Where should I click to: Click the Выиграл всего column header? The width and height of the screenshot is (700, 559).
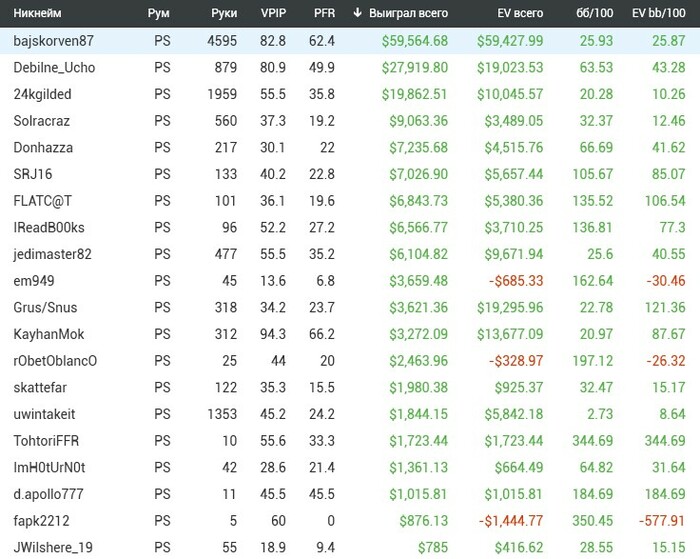click(409, 13)
